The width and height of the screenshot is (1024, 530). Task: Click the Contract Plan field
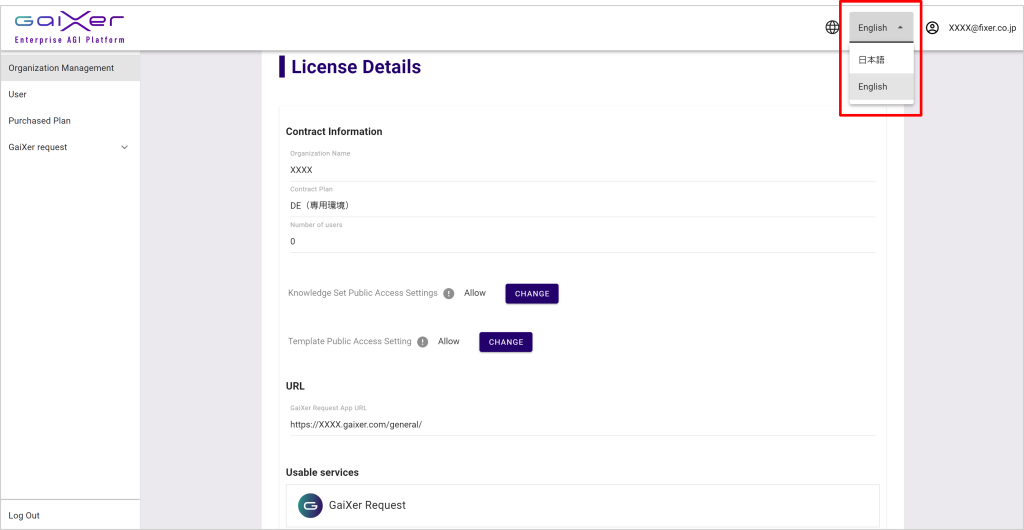(x=580, y=205)
